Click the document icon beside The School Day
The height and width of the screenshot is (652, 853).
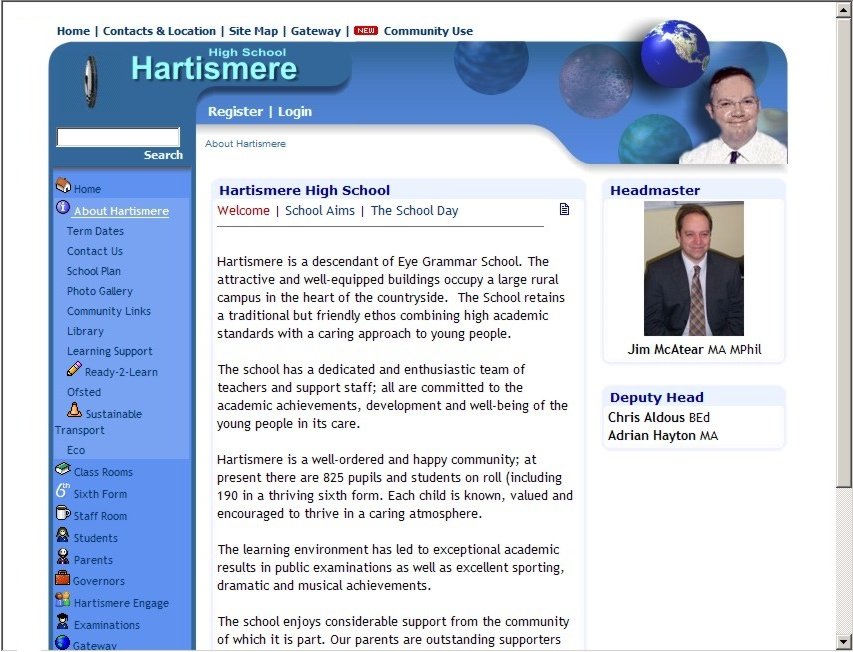564,210
